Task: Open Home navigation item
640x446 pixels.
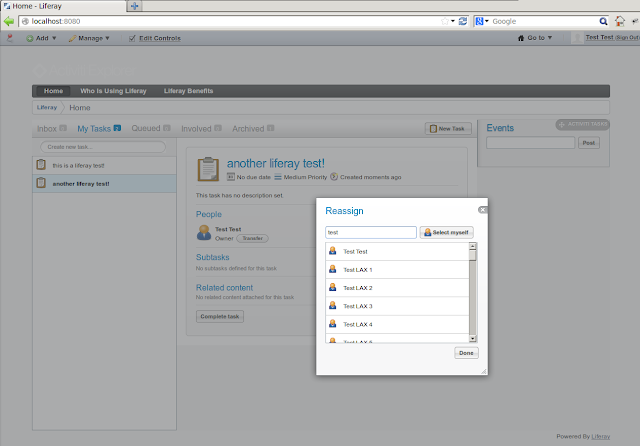Action: coord(53,91)
